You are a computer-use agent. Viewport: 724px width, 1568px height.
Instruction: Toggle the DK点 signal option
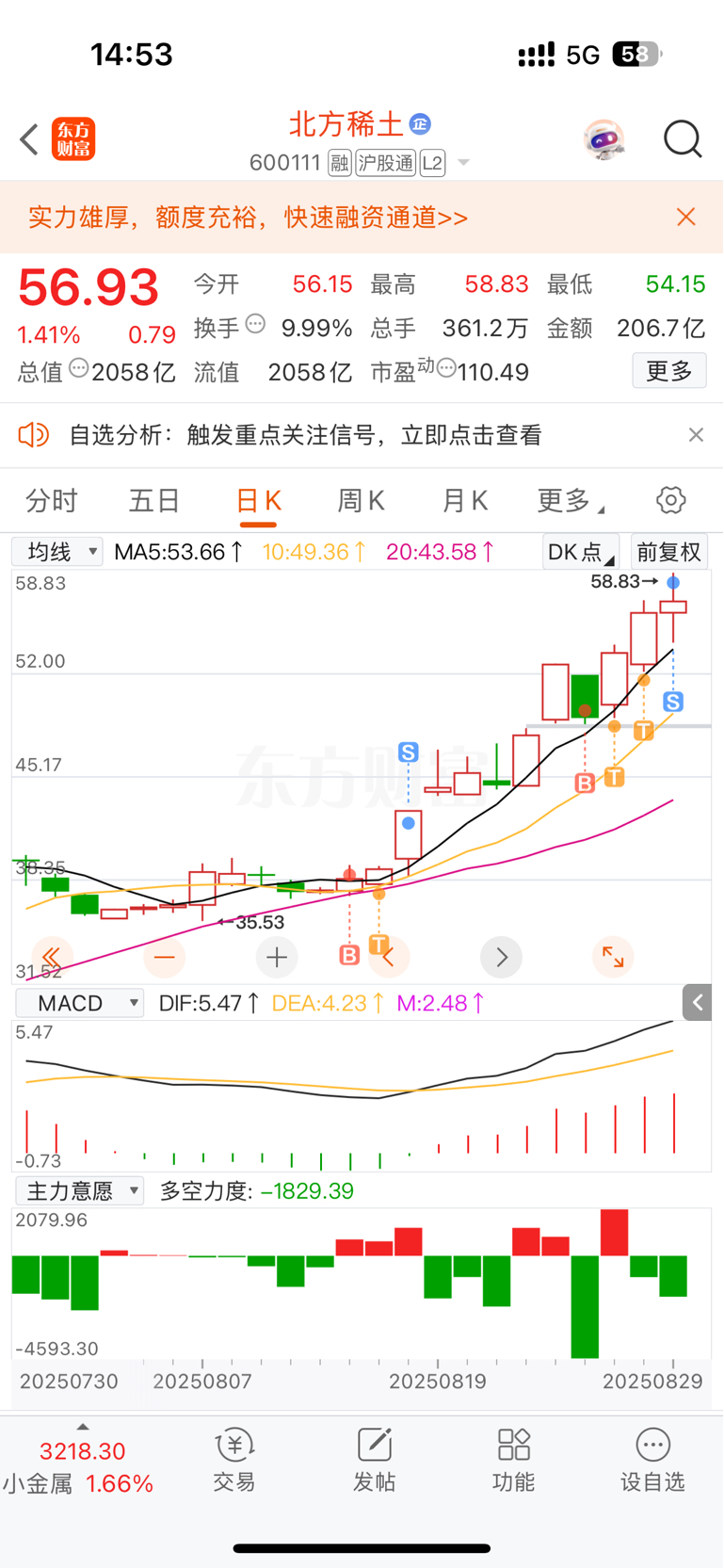[x=580, y=552]
